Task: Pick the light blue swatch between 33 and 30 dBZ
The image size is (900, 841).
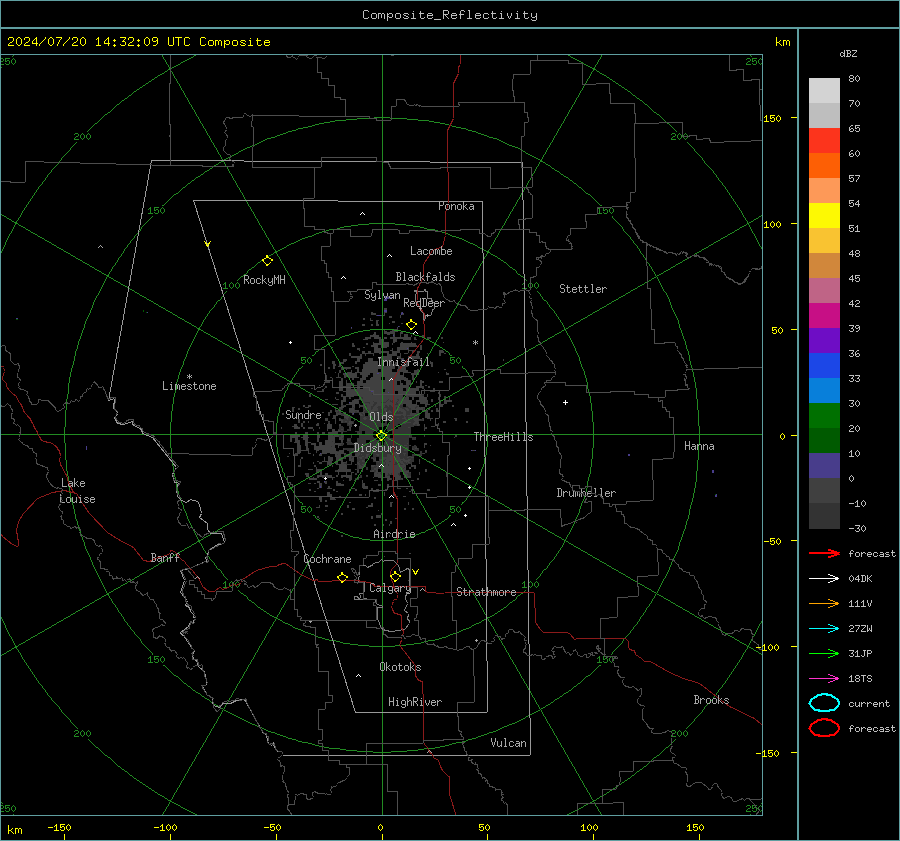Action: click(824, 390)
